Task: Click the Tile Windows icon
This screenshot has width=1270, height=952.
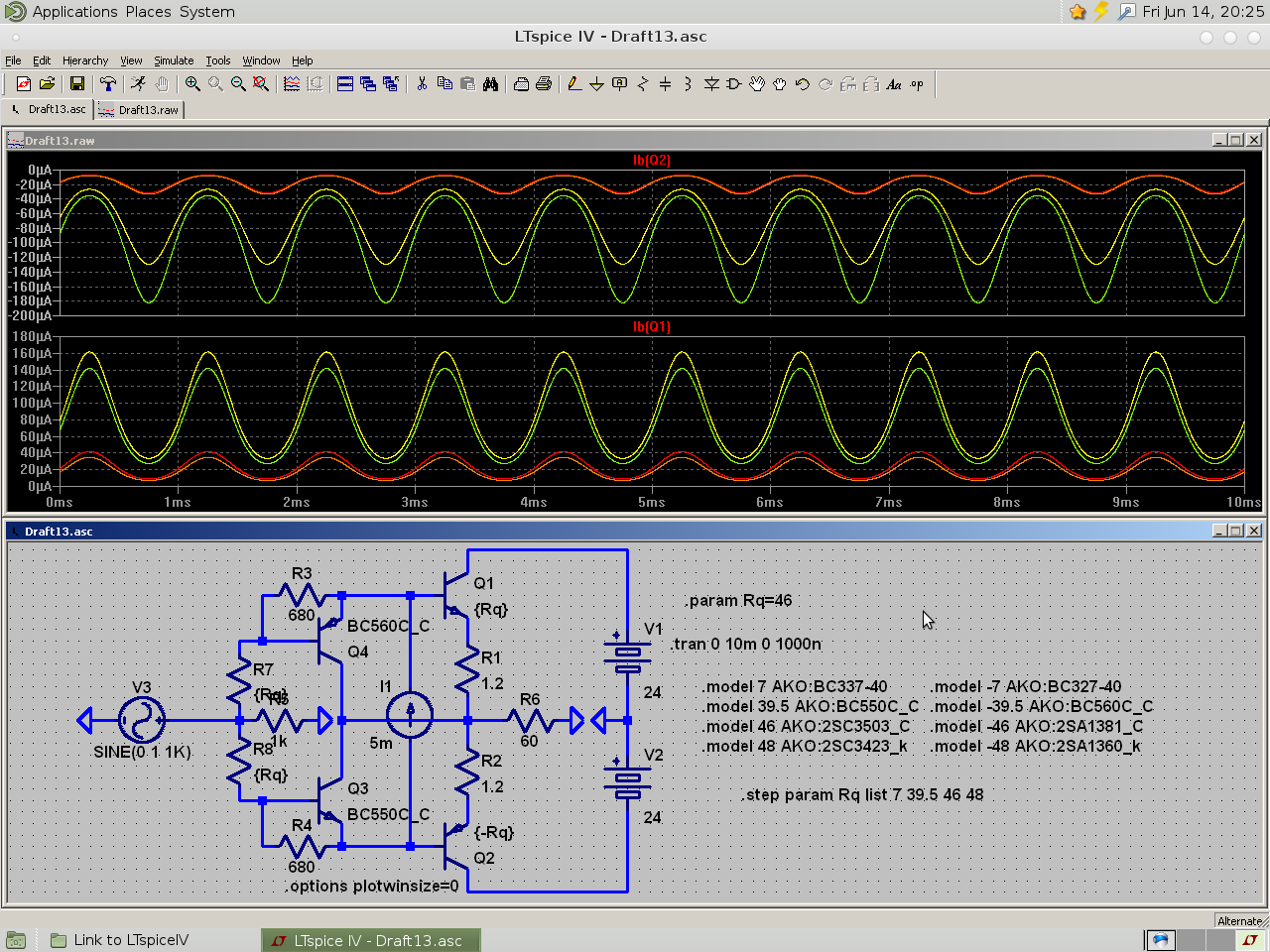Action: coord(345,84)
